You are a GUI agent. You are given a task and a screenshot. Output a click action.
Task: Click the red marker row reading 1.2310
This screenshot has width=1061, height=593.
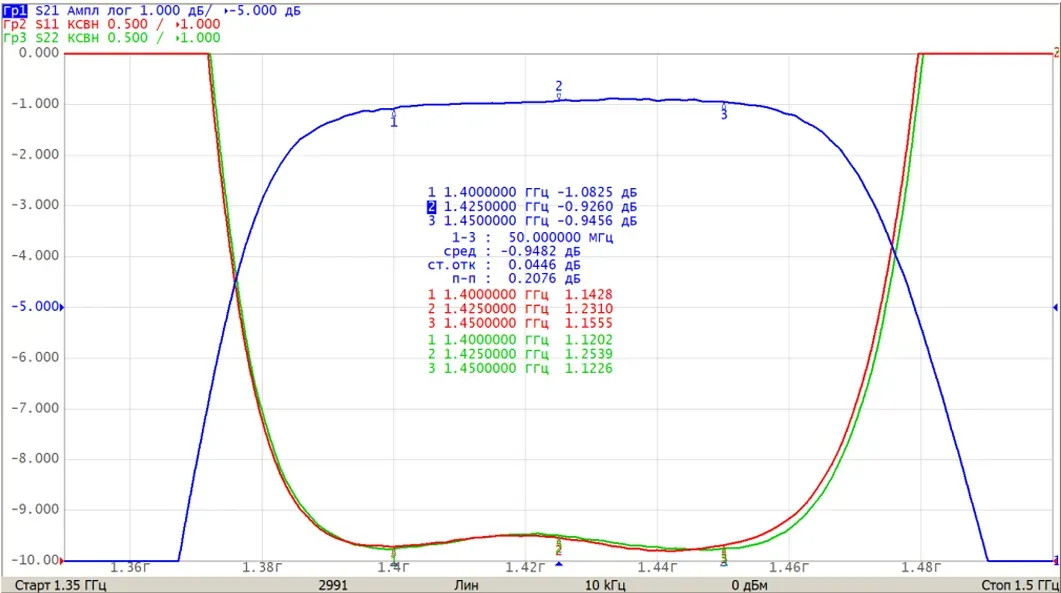click(520, 309)
